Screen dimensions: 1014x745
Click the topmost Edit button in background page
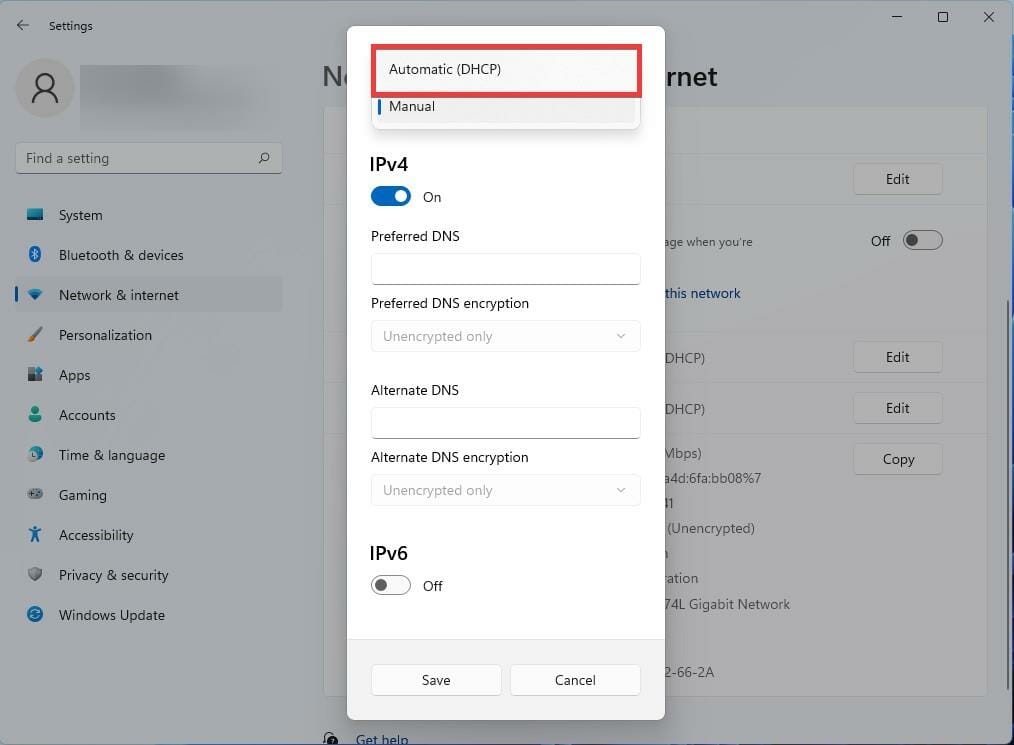(898, 179)
